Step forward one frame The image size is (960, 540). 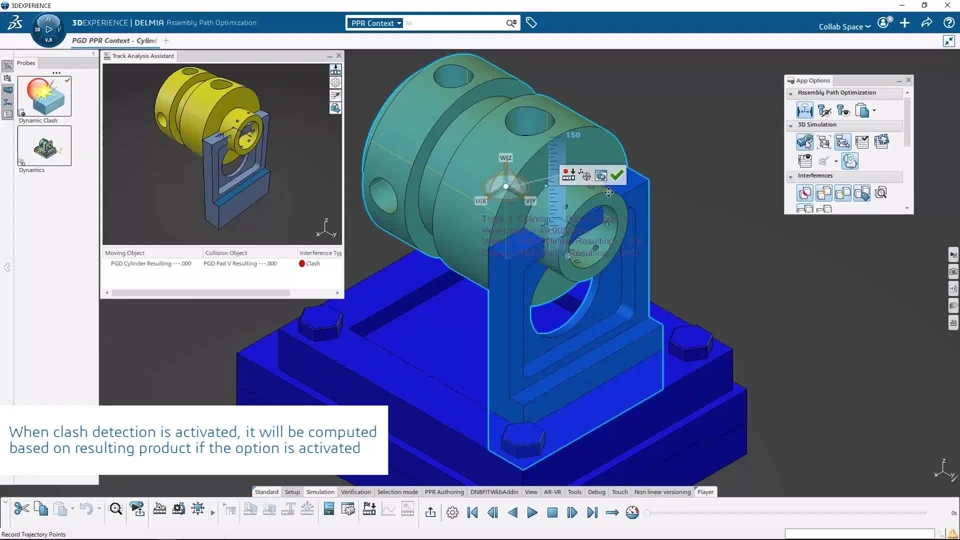(572, 512)
